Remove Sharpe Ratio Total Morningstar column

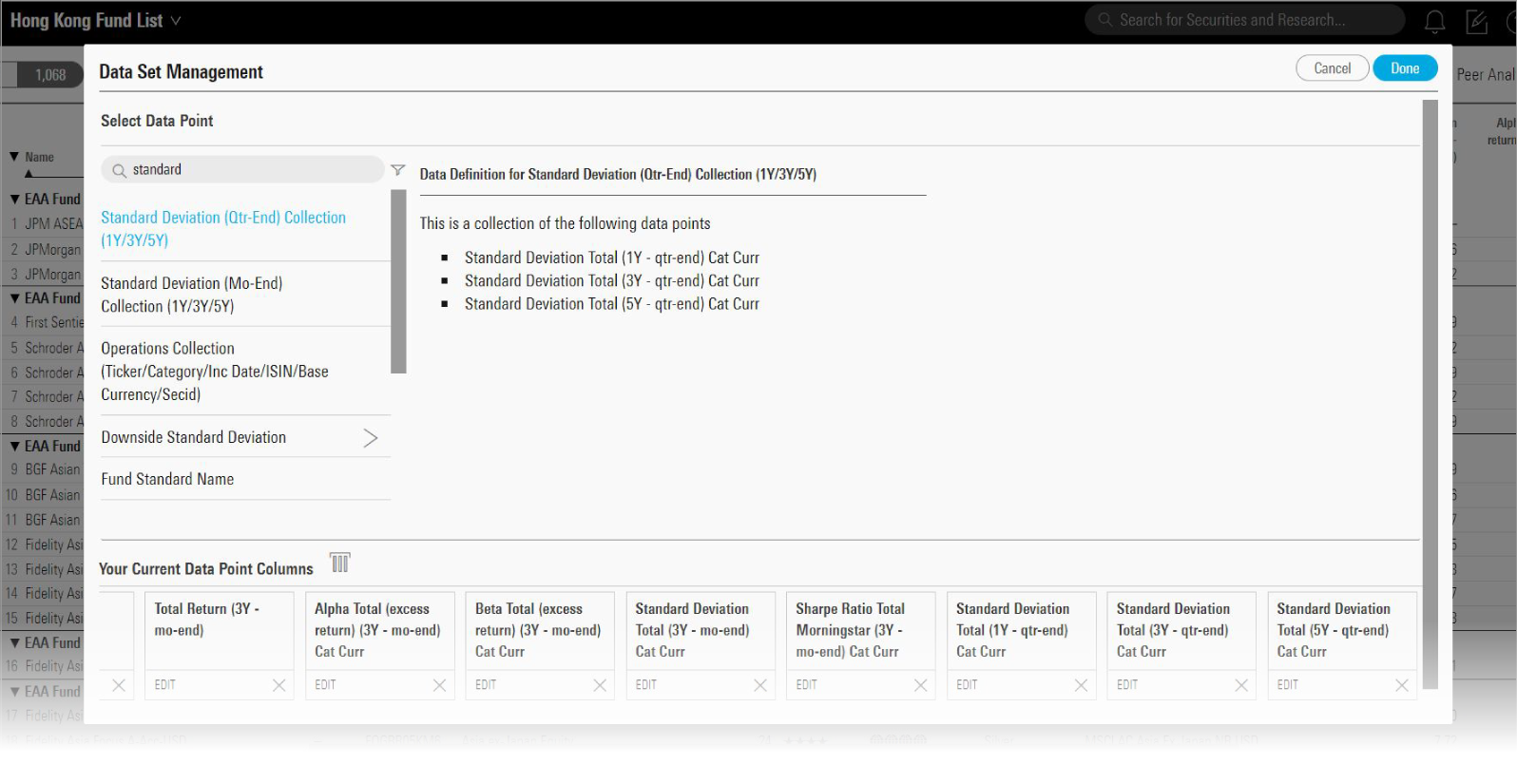pyautogui.click(x=920, y=685)
